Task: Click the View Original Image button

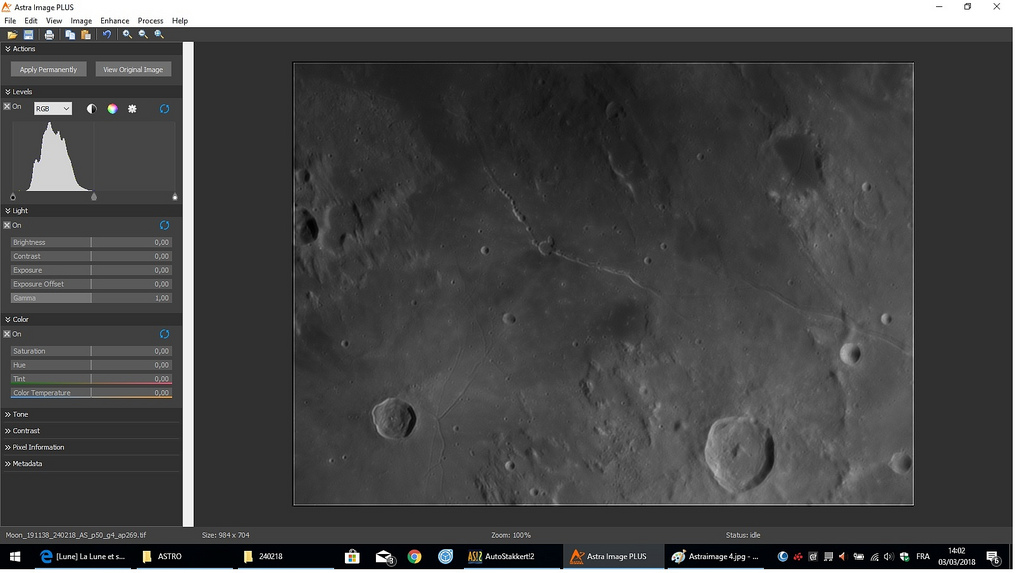Action: 133,69
